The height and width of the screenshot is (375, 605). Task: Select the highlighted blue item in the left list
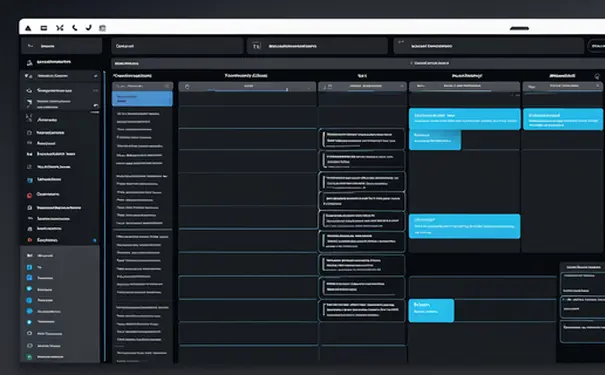(142, 99)
